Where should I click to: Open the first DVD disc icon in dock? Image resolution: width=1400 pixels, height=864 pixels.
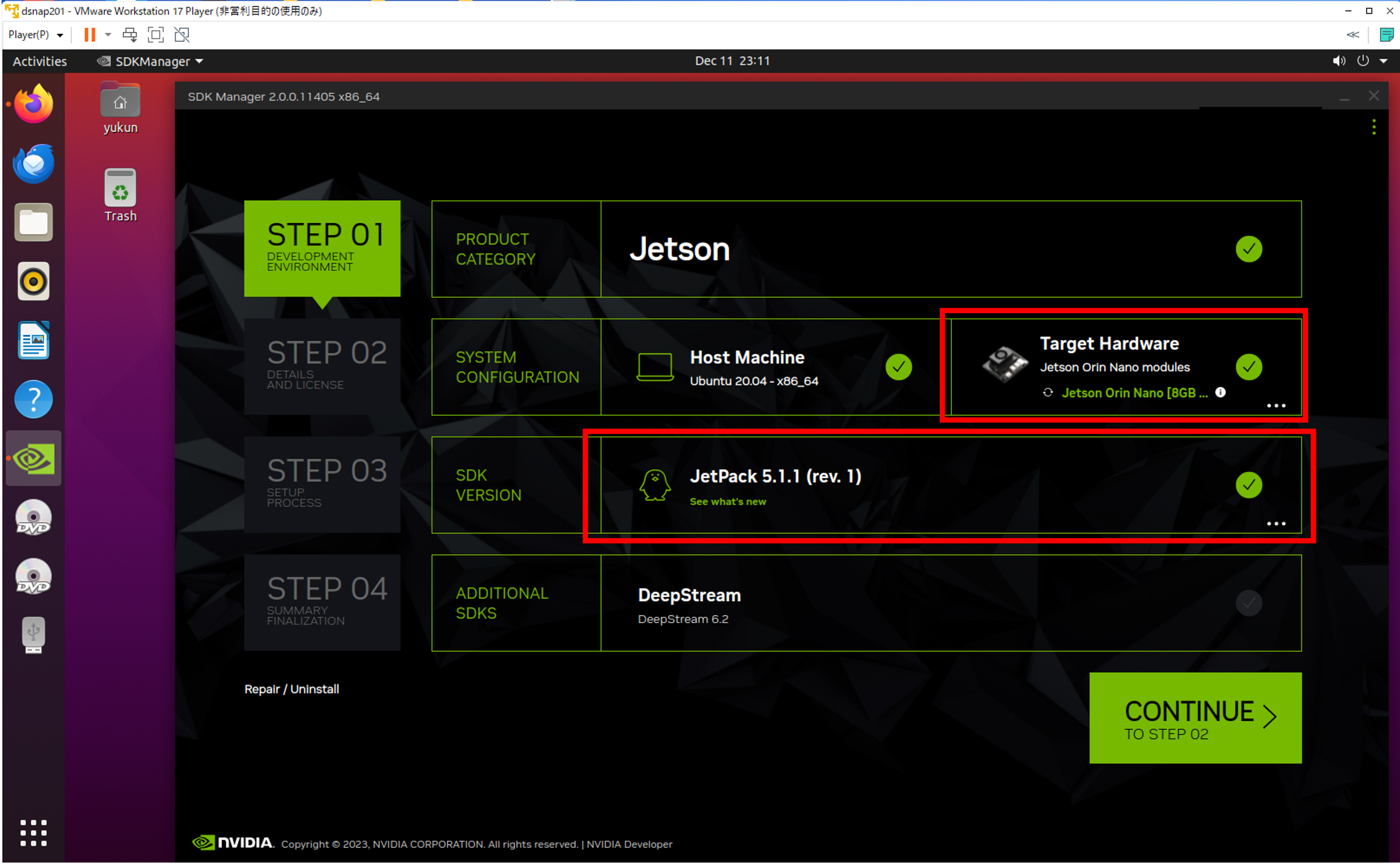[34, 517]
